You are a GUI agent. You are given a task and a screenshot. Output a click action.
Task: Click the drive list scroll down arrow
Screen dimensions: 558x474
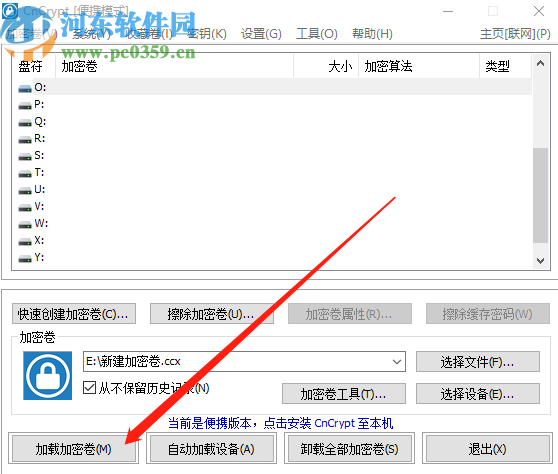point(540,260)
